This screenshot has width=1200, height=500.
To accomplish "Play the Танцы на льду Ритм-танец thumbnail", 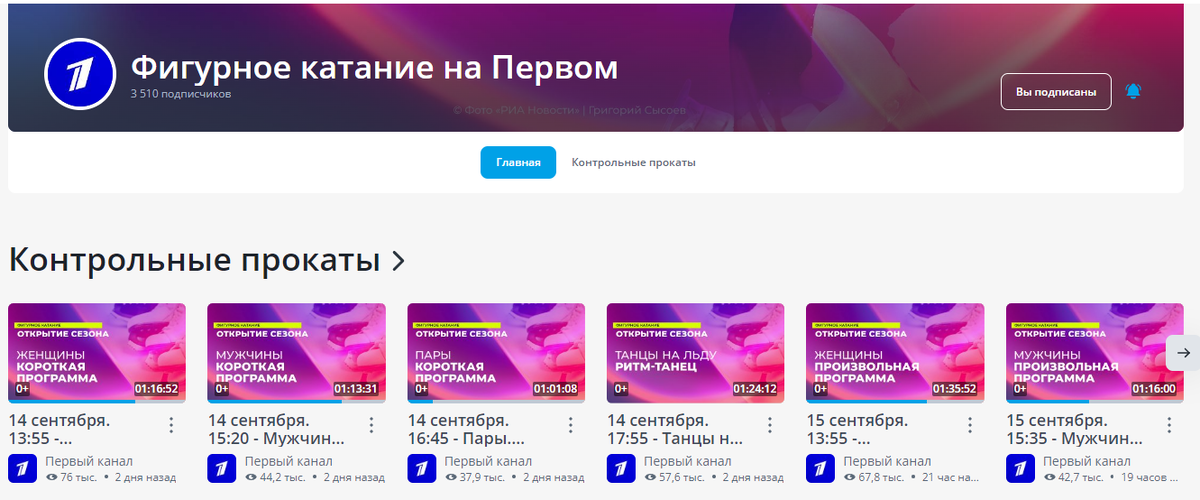I will coord(696,352).
